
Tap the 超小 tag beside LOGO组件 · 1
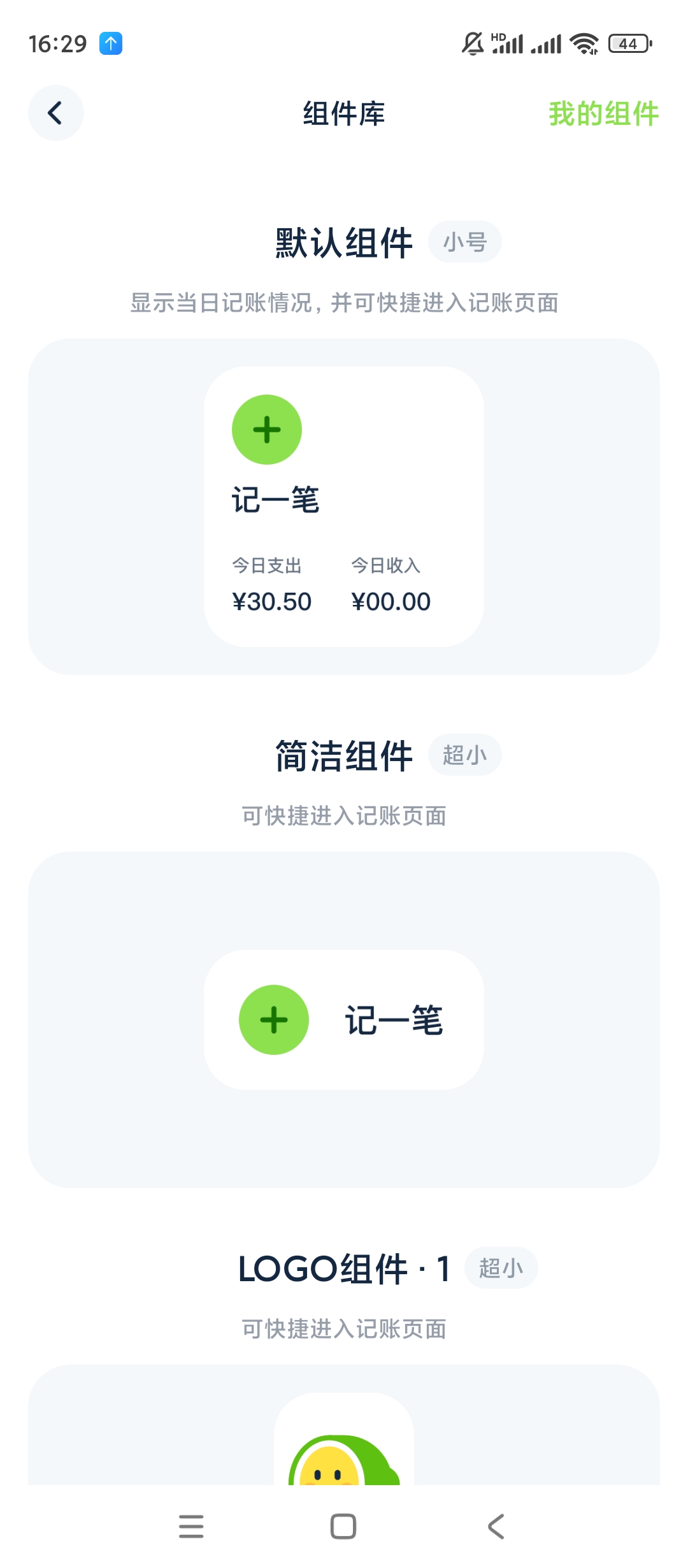(501, 1268)
